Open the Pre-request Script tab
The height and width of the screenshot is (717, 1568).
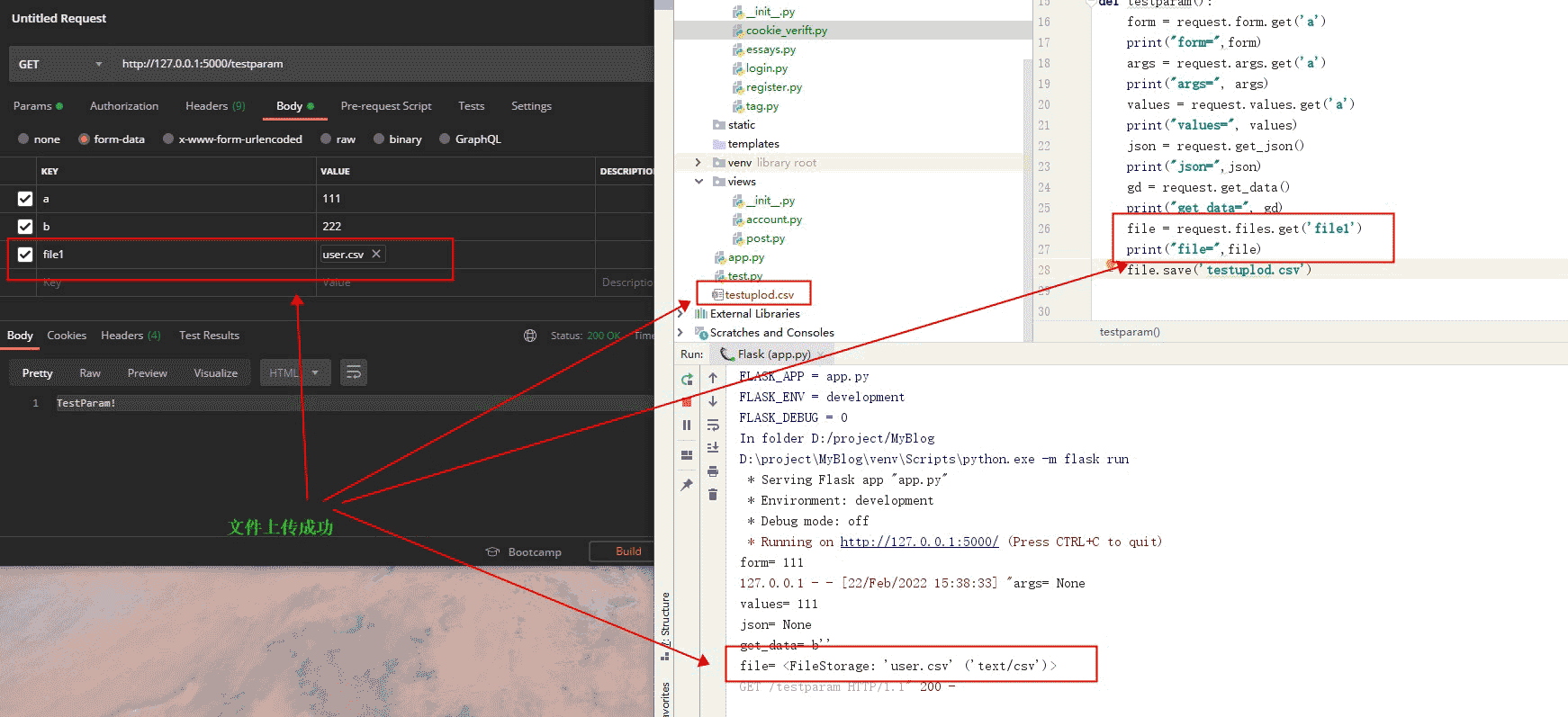point(386,106)
